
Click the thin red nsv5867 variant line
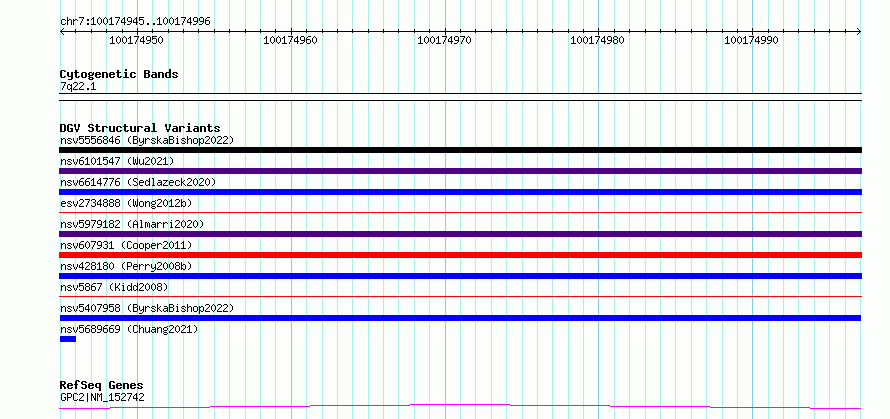click(x=460, y=296)
